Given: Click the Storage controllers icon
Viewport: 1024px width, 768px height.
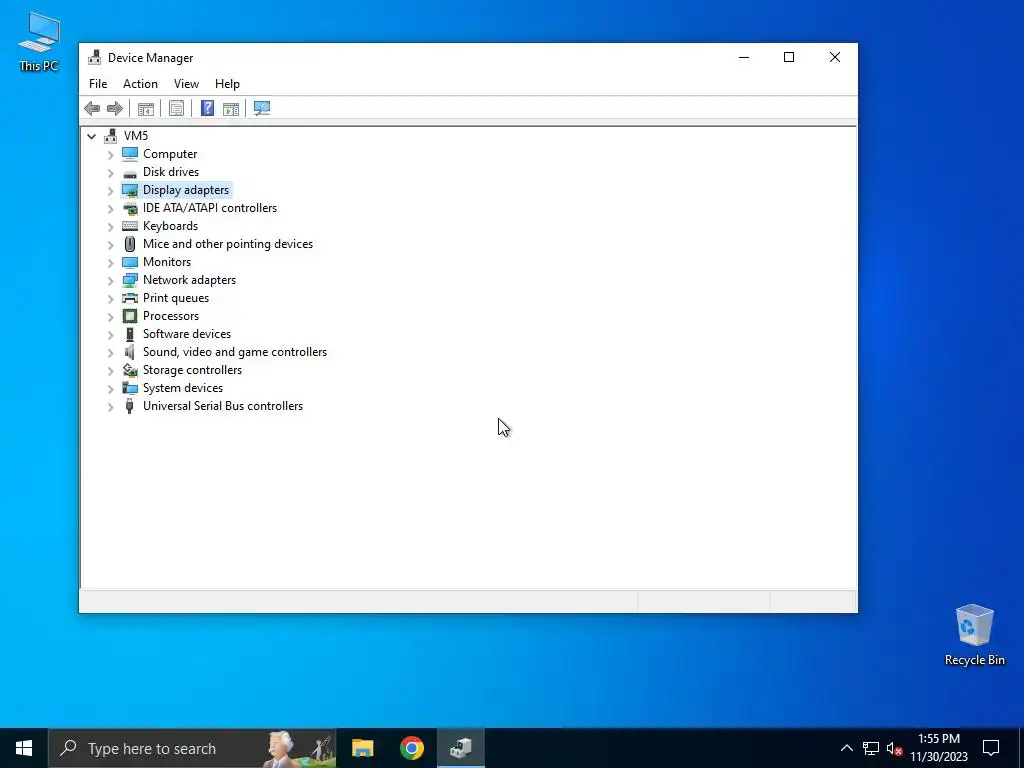Looking at the screenshot, I should [x=130, y=370].
